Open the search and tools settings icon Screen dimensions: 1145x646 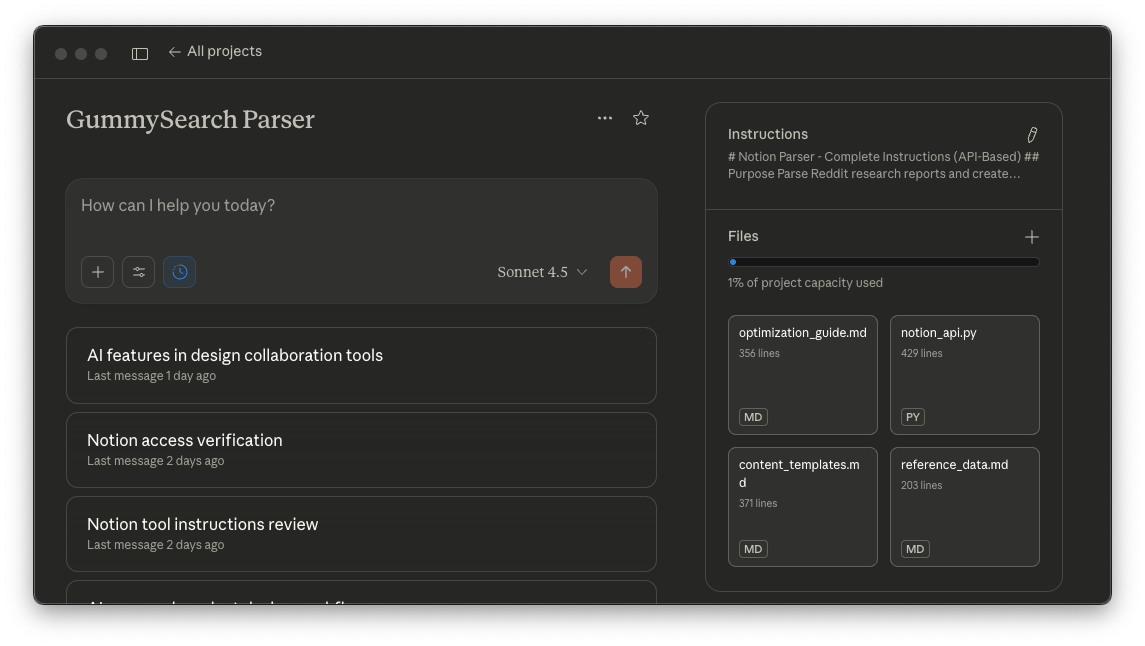pos(139,272)
